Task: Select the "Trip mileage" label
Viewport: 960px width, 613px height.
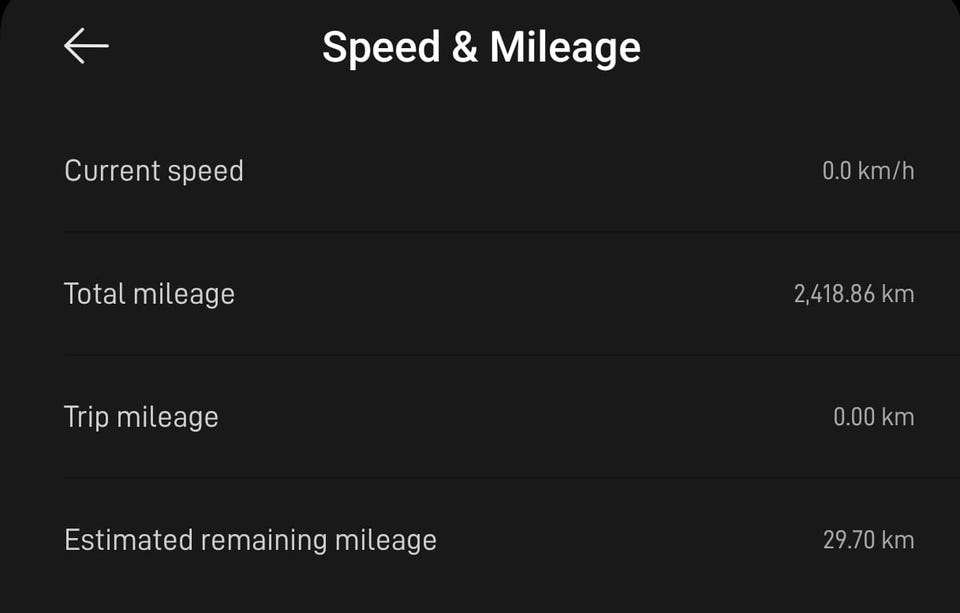Action: pos(141,417)
